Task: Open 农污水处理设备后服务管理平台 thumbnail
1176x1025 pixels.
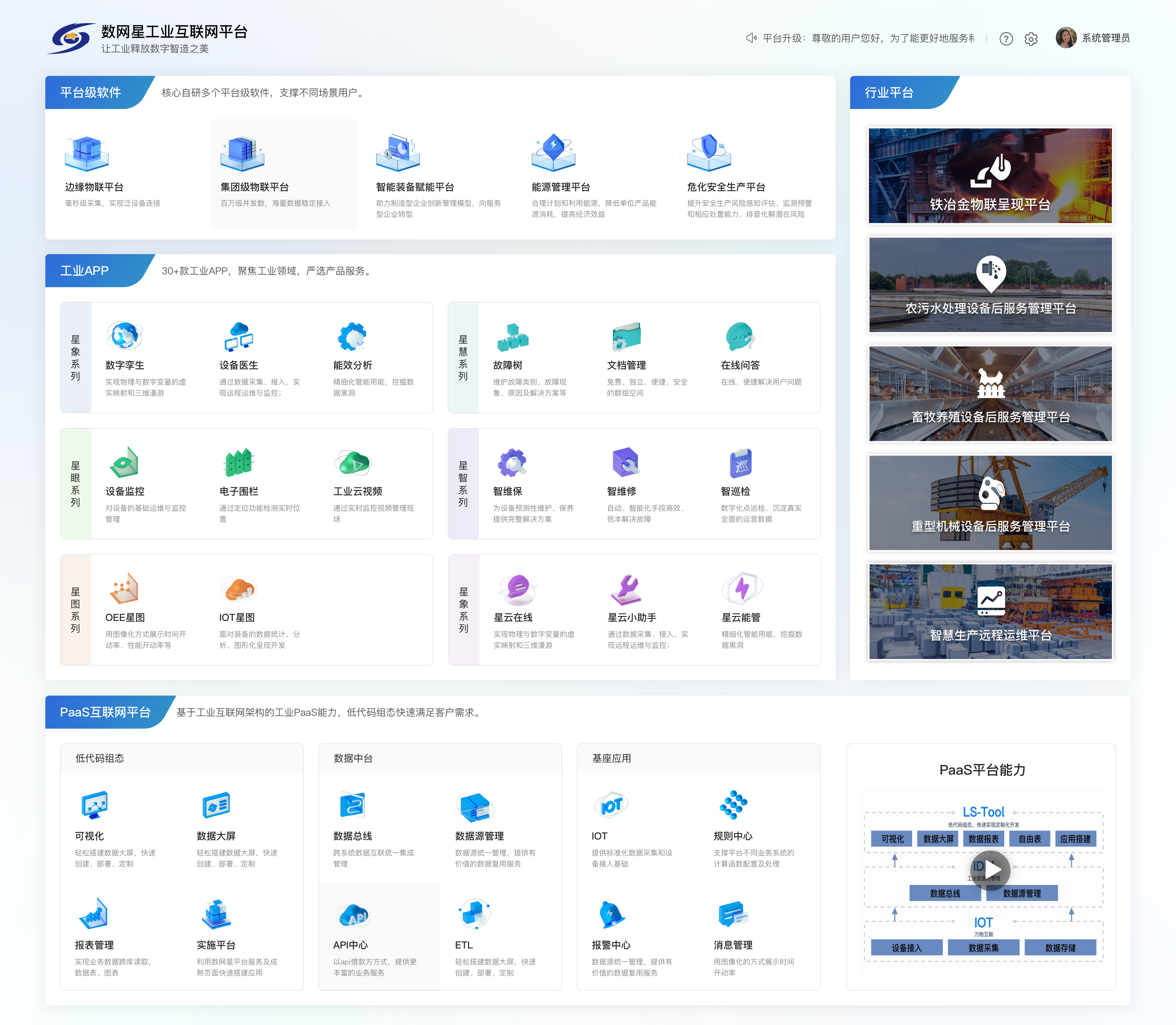Action: pyautogui.click(x=990, y=284)
